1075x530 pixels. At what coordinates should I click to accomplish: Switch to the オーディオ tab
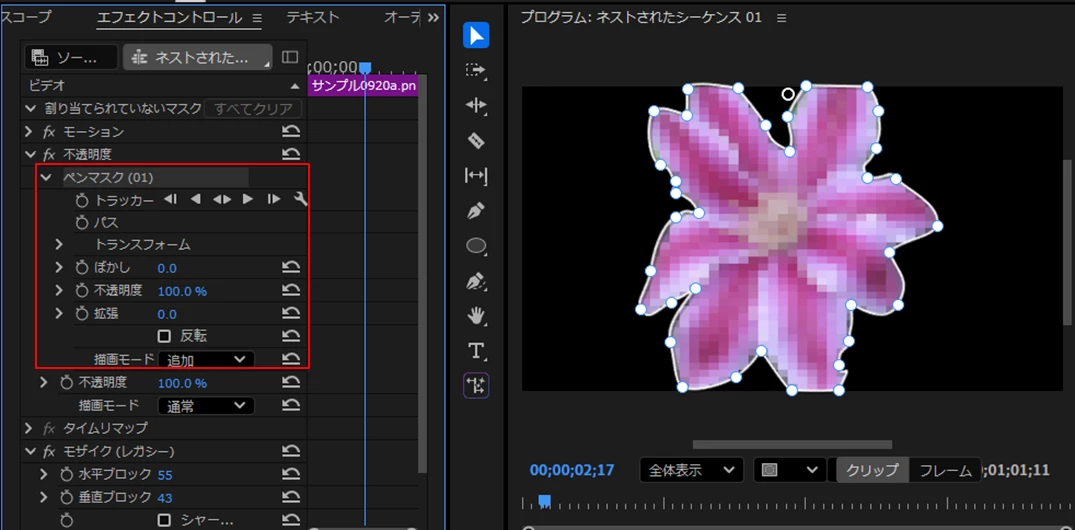(402, 17)
